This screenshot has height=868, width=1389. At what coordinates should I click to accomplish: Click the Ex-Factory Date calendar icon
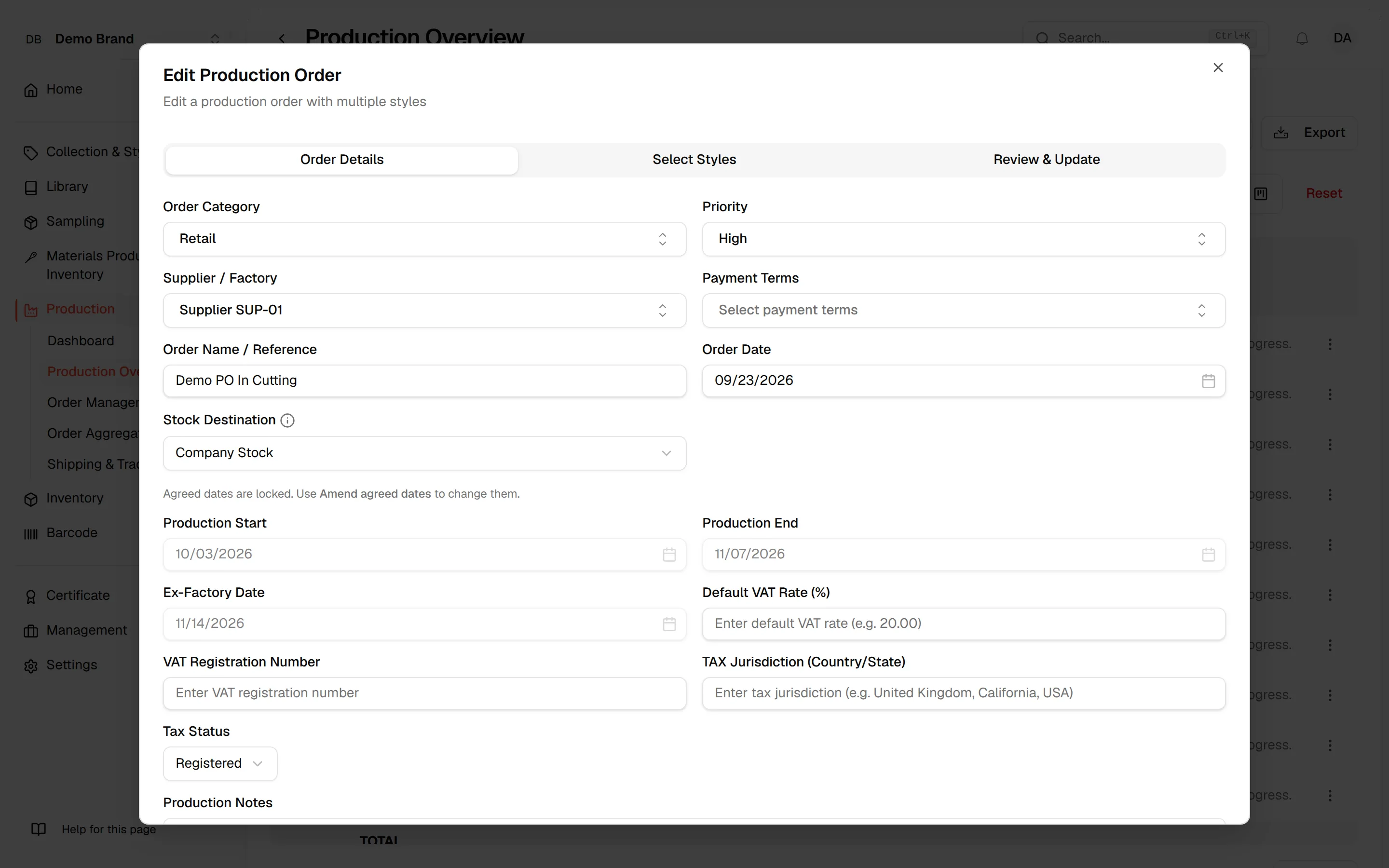click(669, 624)
